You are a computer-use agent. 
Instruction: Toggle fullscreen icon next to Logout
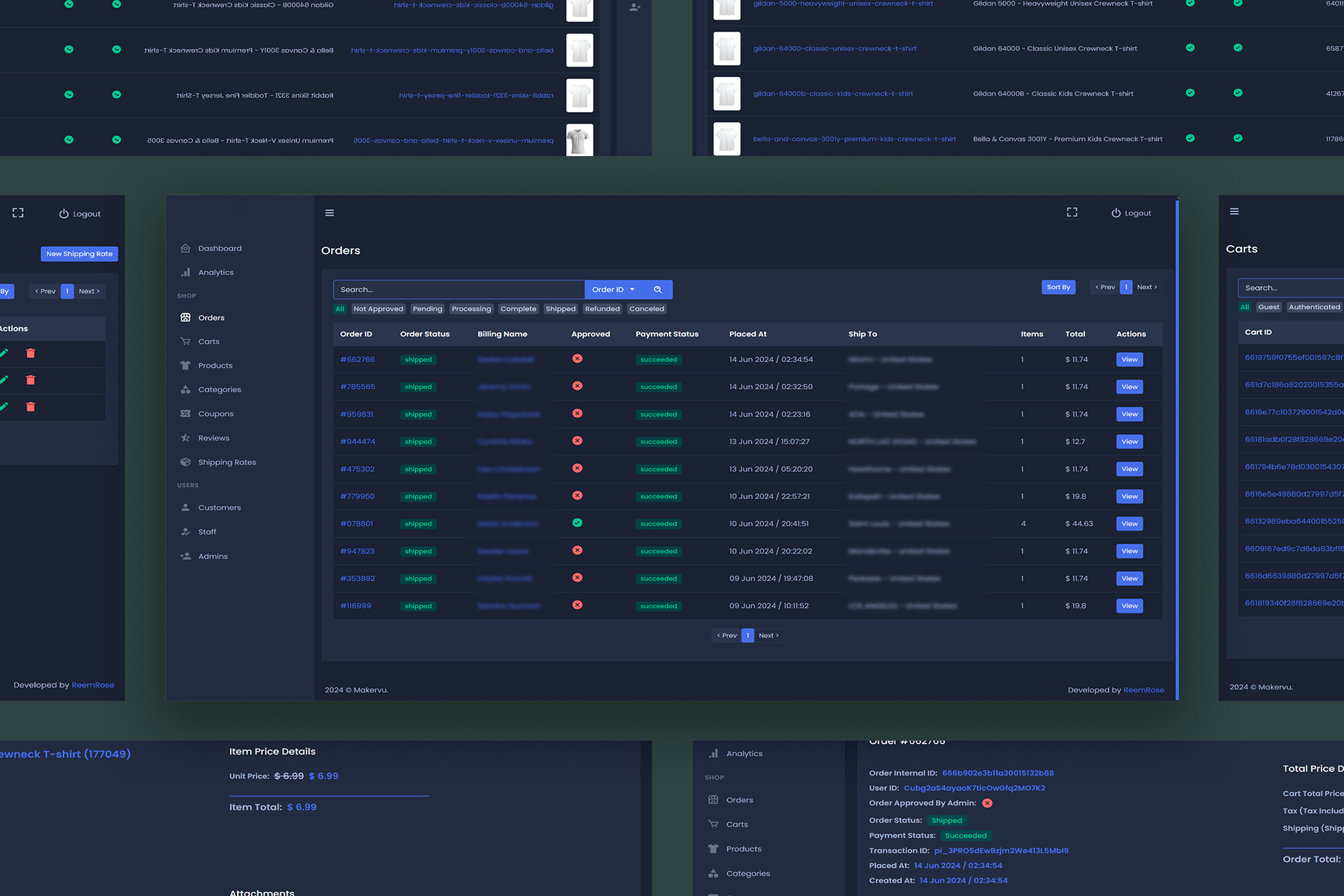(x=1072, y=212)
